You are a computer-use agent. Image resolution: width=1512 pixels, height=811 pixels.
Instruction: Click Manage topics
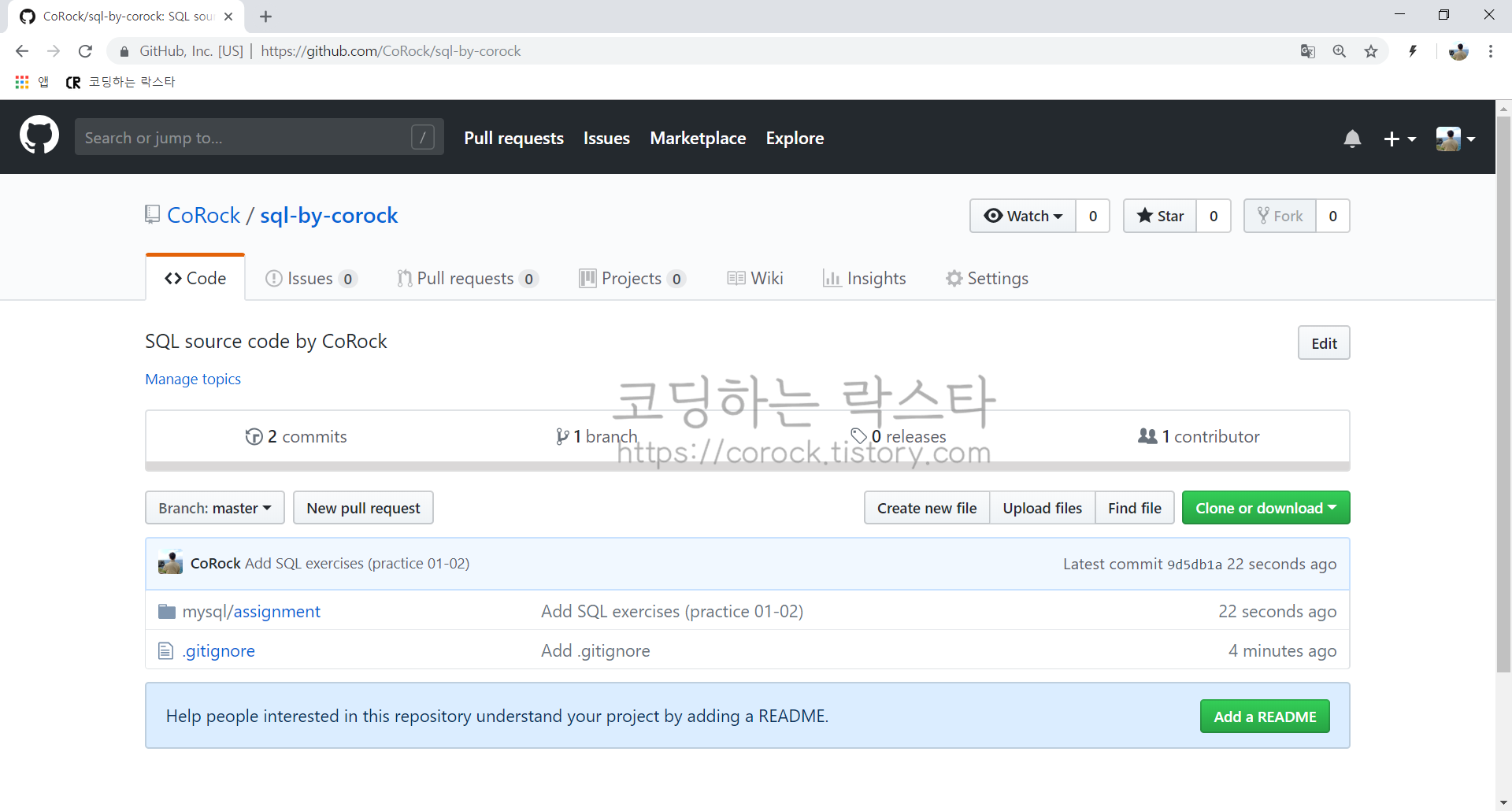(193, 379)
